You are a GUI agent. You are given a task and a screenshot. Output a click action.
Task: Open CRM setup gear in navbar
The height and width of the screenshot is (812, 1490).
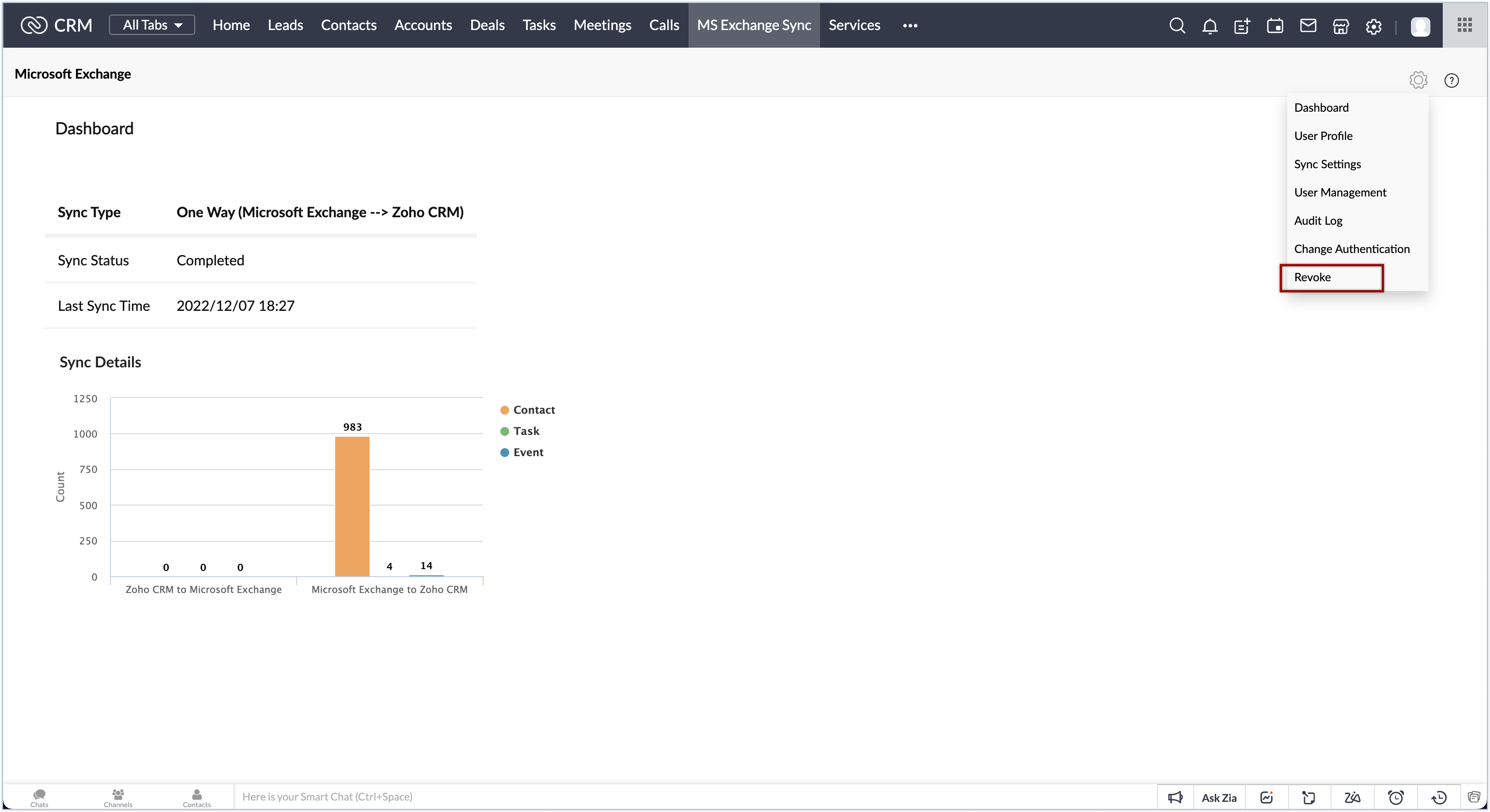[1373, 26]
